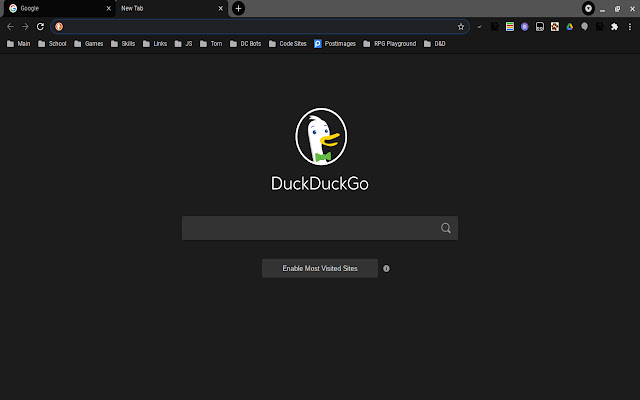Screen dimensions: 640x400
Task: Open the Links bookmarks folder
Action: 155,44
